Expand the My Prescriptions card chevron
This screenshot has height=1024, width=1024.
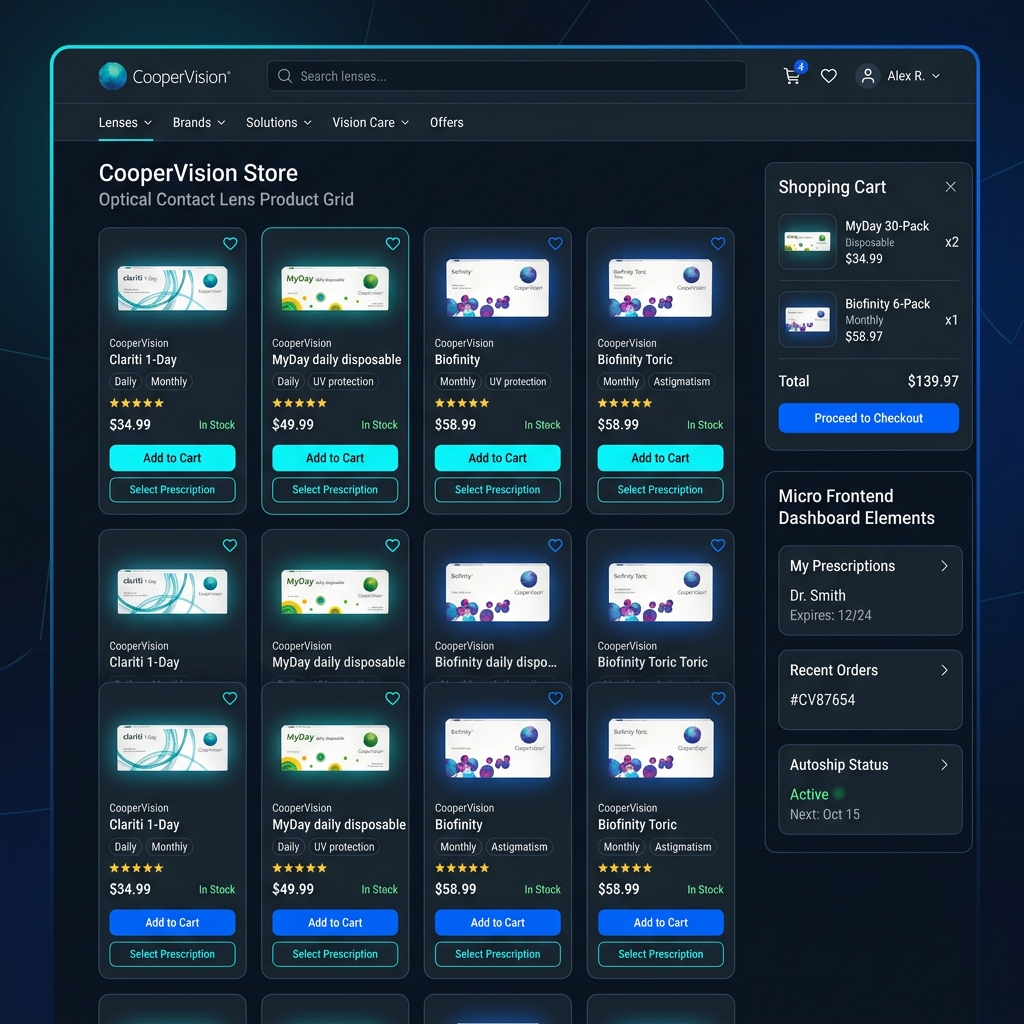tap(944, 566)
